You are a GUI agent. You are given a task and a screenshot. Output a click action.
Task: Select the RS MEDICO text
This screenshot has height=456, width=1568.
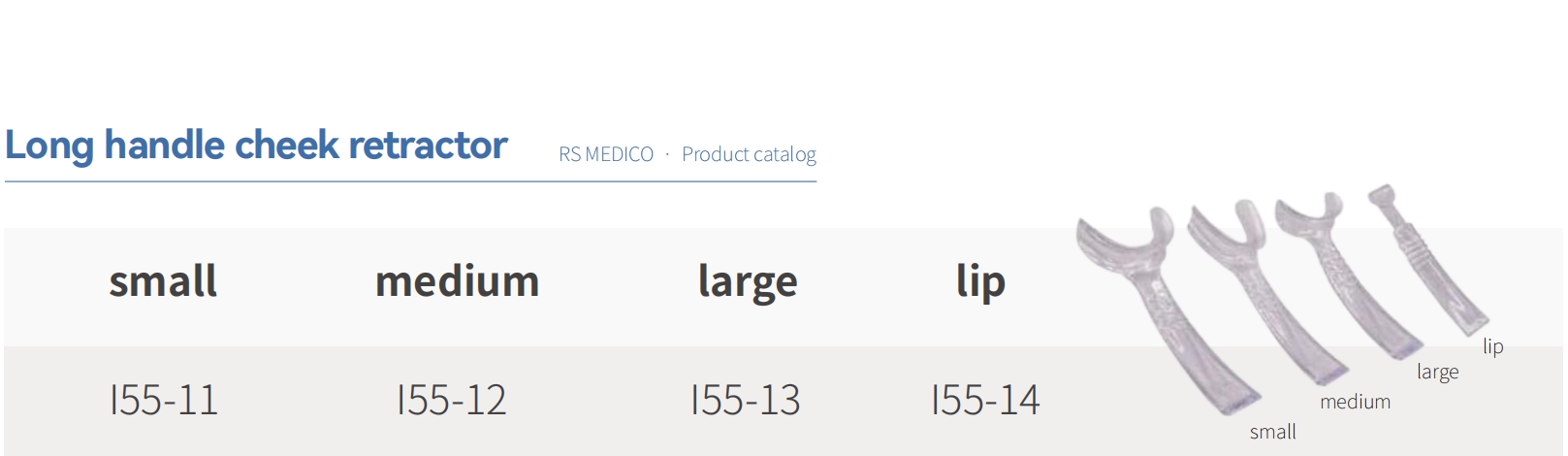tap(606, 154)
